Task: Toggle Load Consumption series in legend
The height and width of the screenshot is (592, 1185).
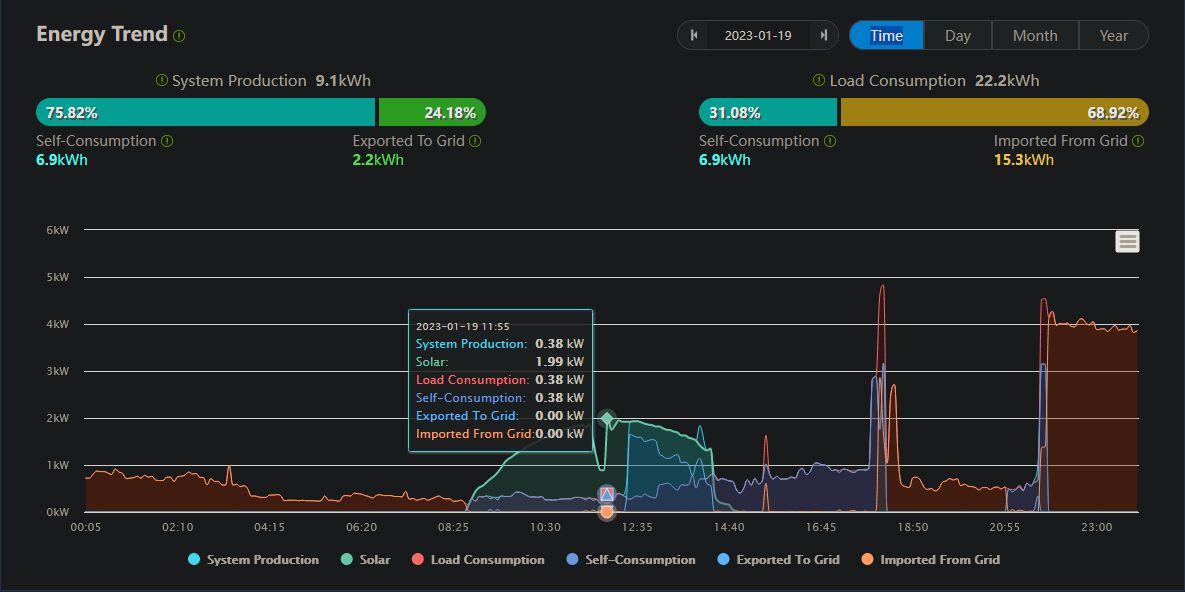Action: pyautogui.click(x=478, y=560)
